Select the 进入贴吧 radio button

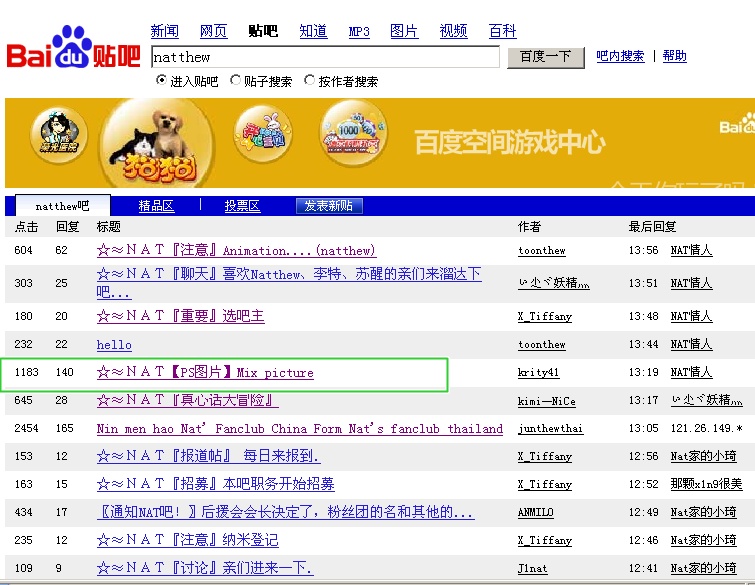[161, 80]
